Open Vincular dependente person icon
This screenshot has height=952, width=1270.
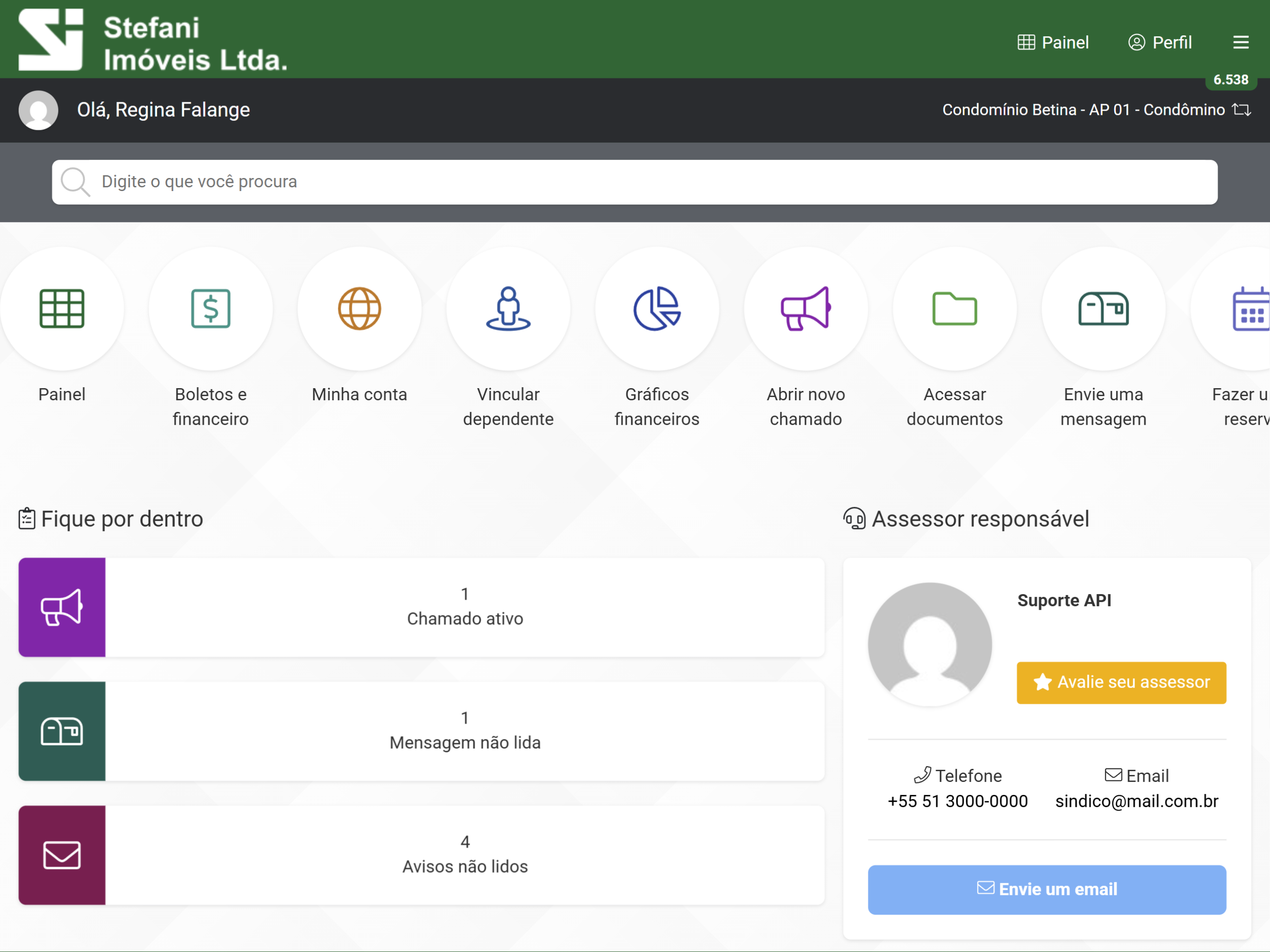508,309
